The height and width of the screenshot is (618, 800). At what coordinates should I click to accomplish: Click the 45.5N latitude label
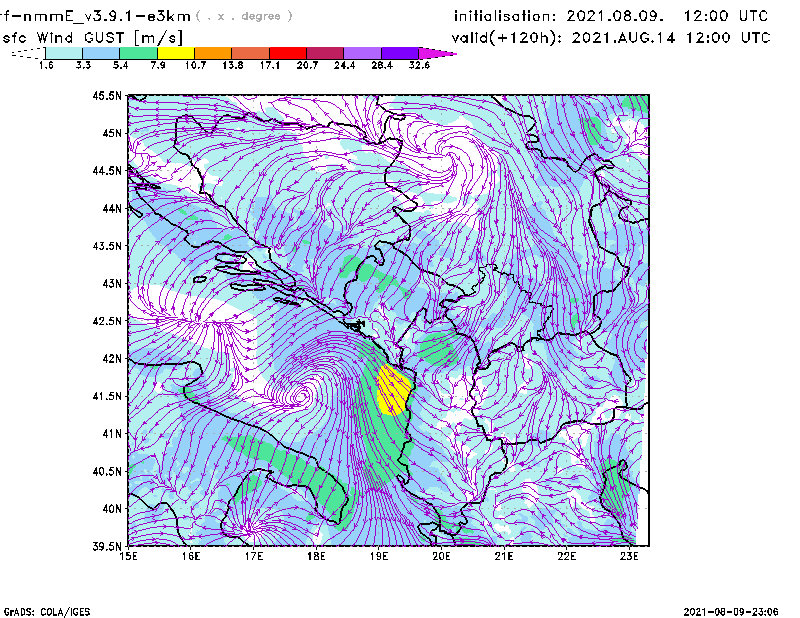[x=107, y=95]
